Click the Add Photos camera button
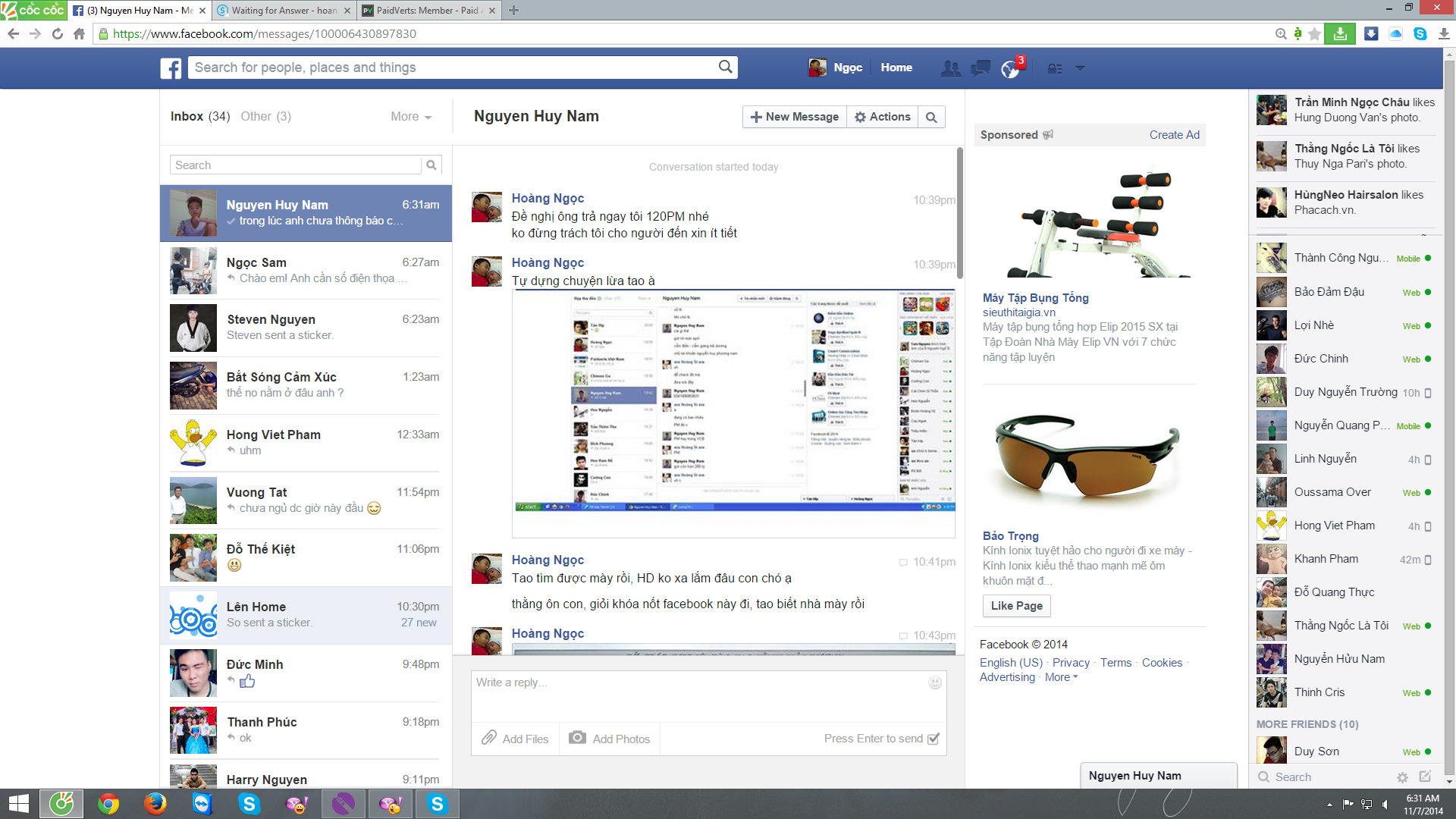The image size is (1456, 819). pos(610,739)
